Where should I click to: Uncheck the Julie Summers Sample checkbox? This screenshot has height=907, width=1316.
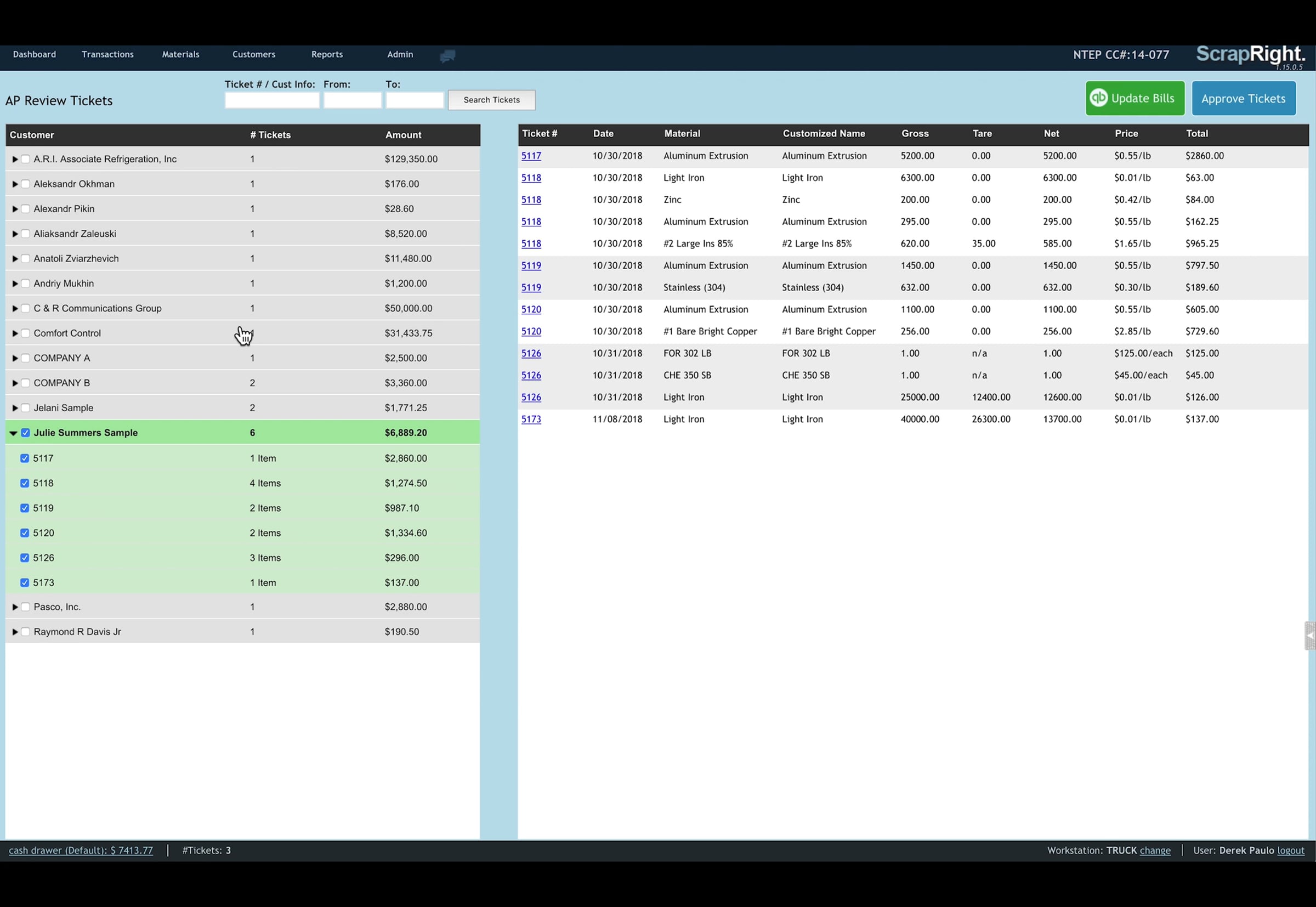[x=25, y=433]
